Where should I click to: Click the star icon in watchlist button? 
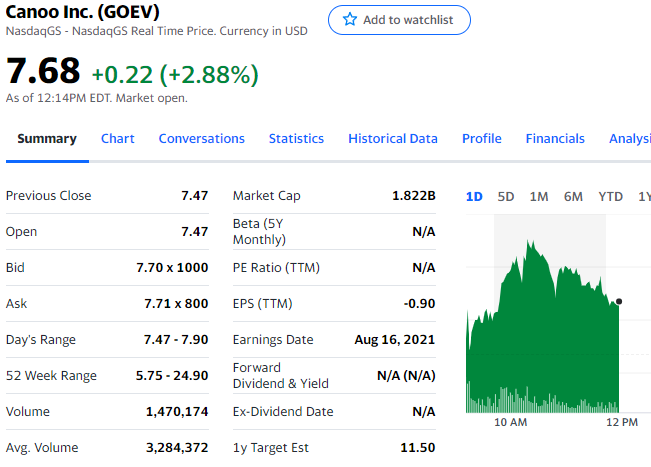(350, 20)
